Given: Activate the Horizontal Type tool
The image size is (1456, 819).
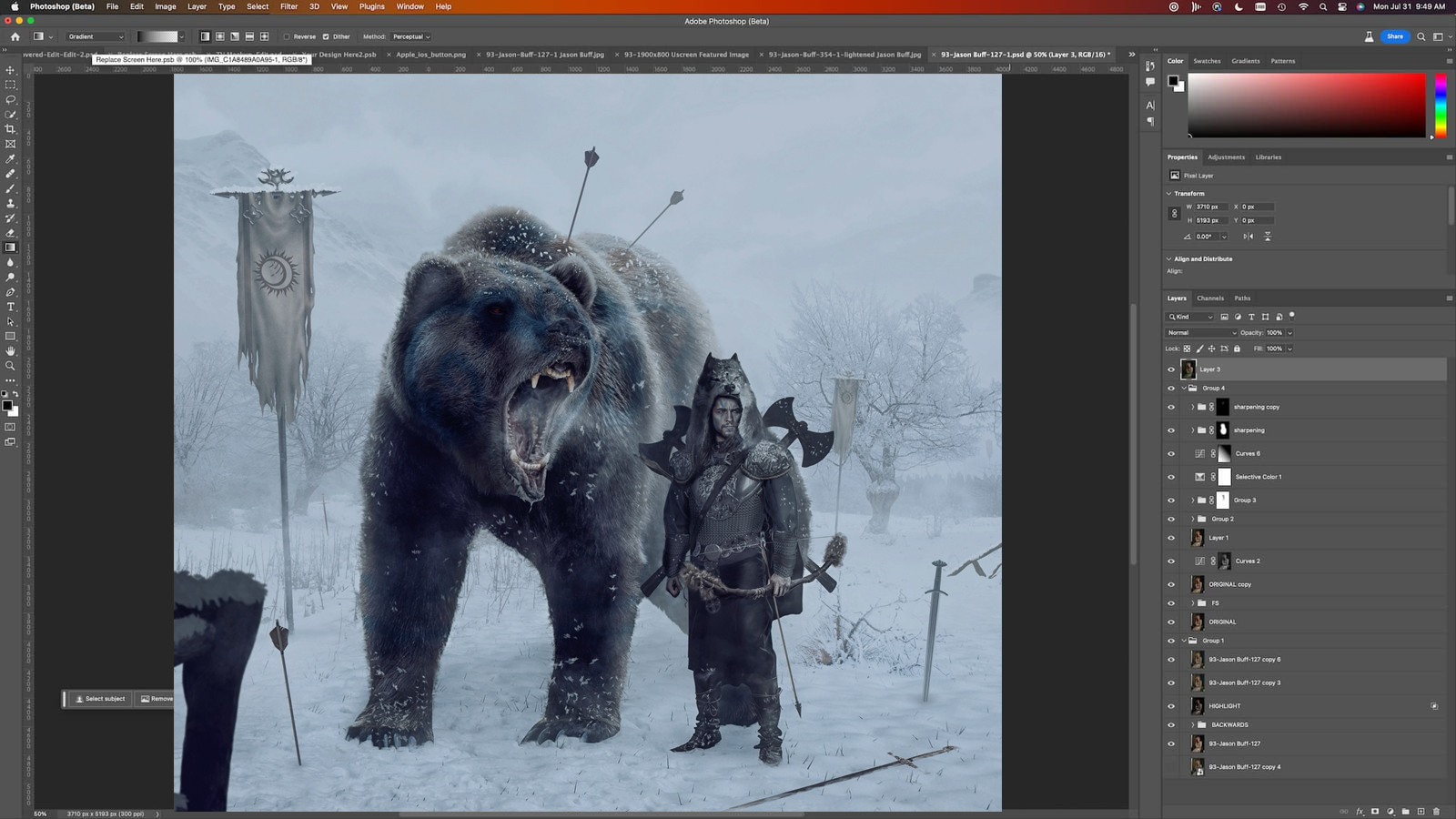Looking at the screenshot, I should pyautogui.click(x=11, y=307).
